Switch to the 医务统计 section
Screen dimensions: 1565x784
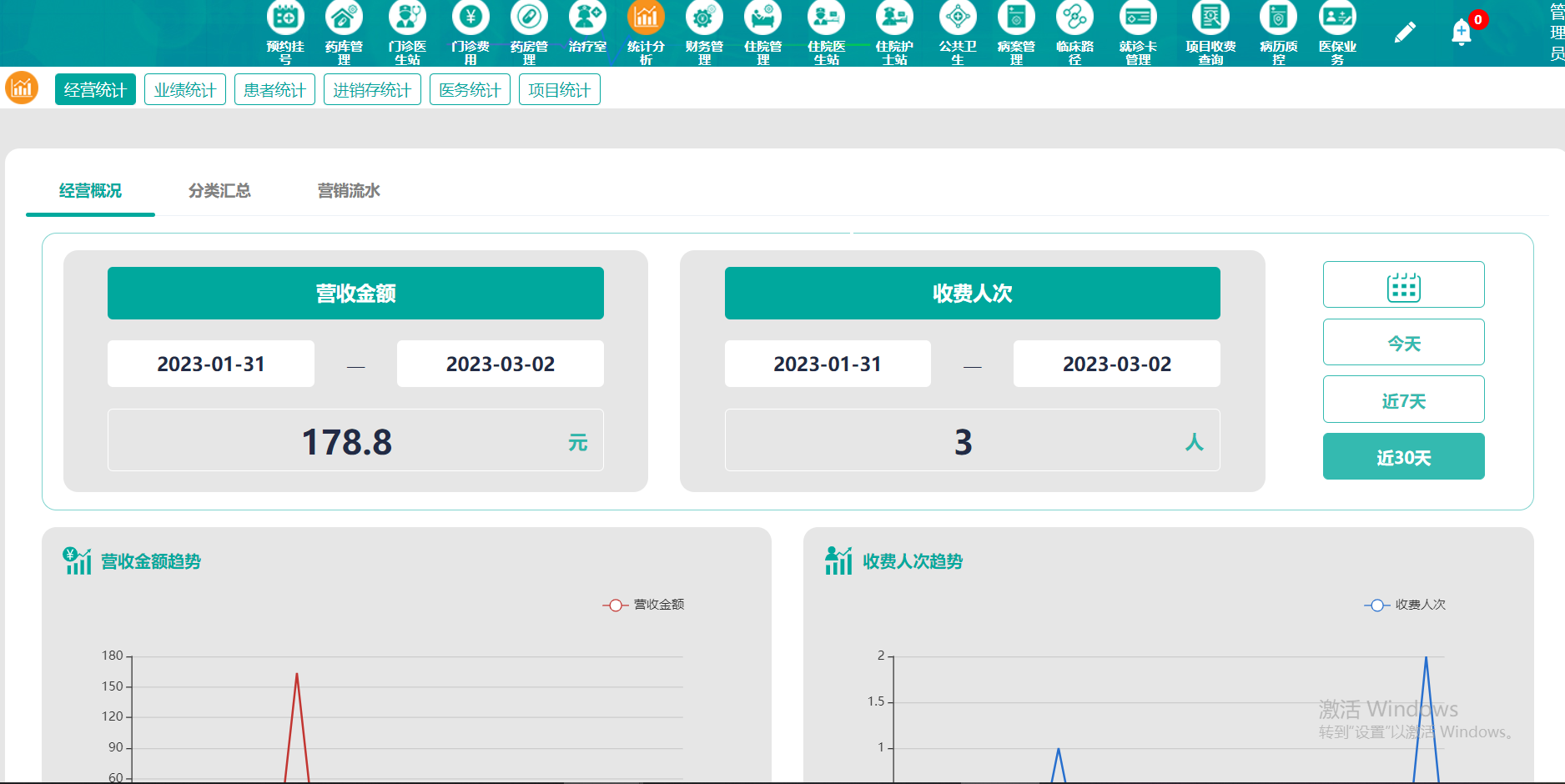470,90
